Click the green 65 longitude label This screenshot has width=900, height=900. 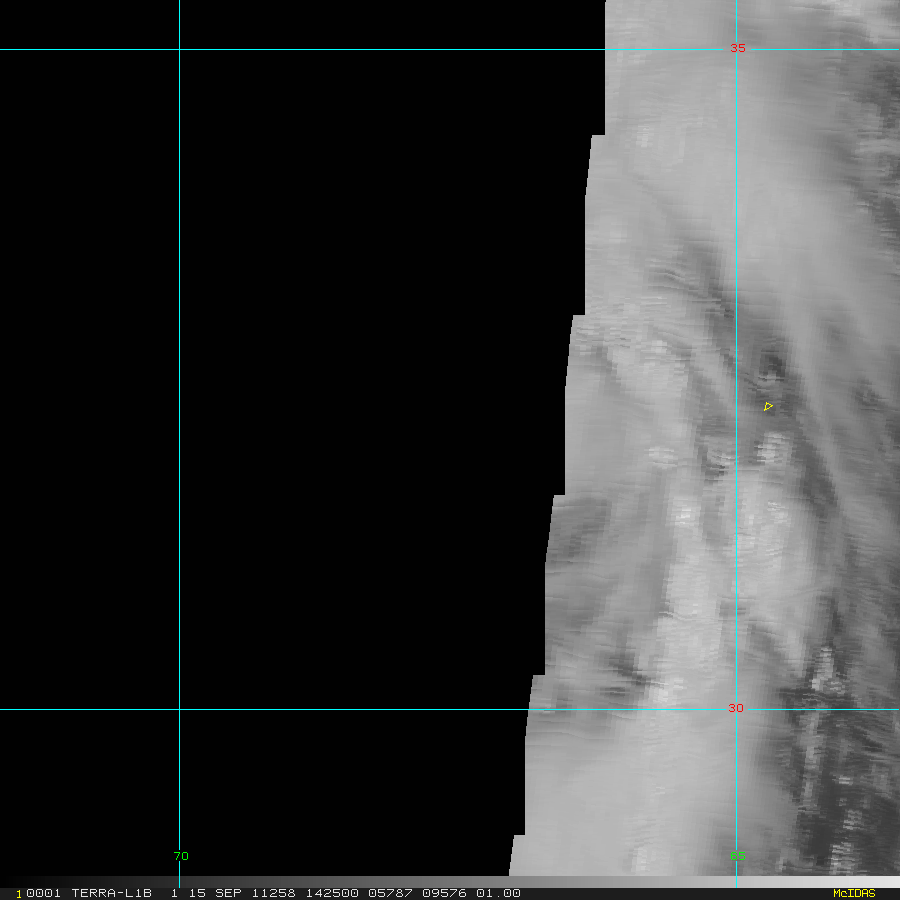737,856
